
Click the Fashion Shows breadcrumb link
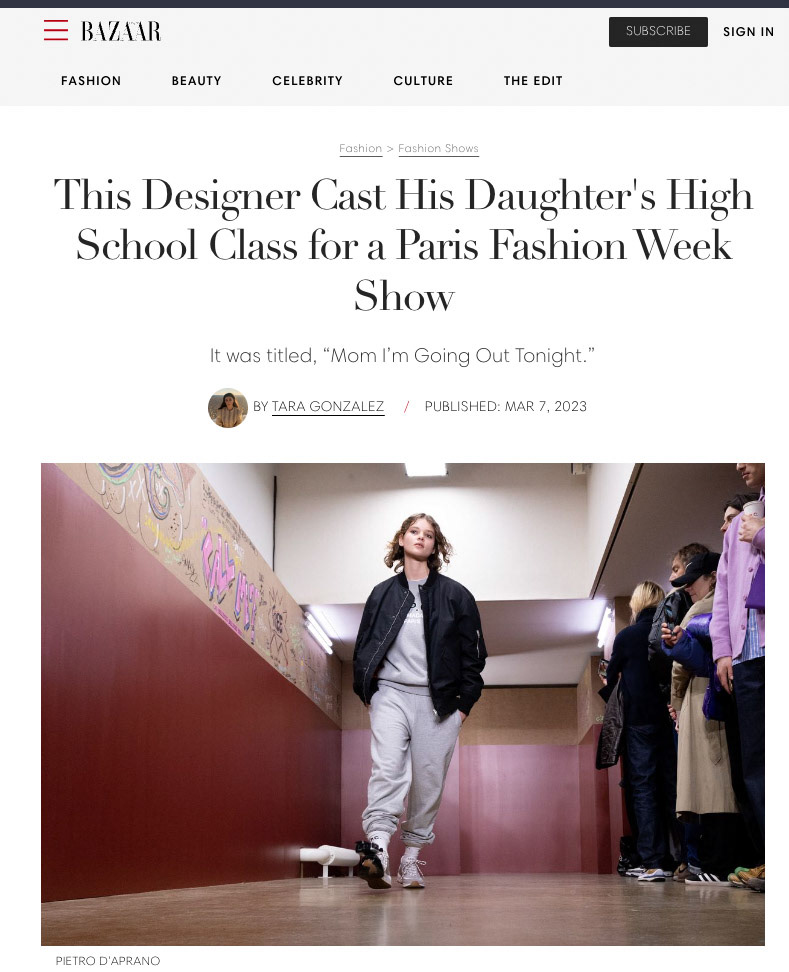click(x=438, y=149)
